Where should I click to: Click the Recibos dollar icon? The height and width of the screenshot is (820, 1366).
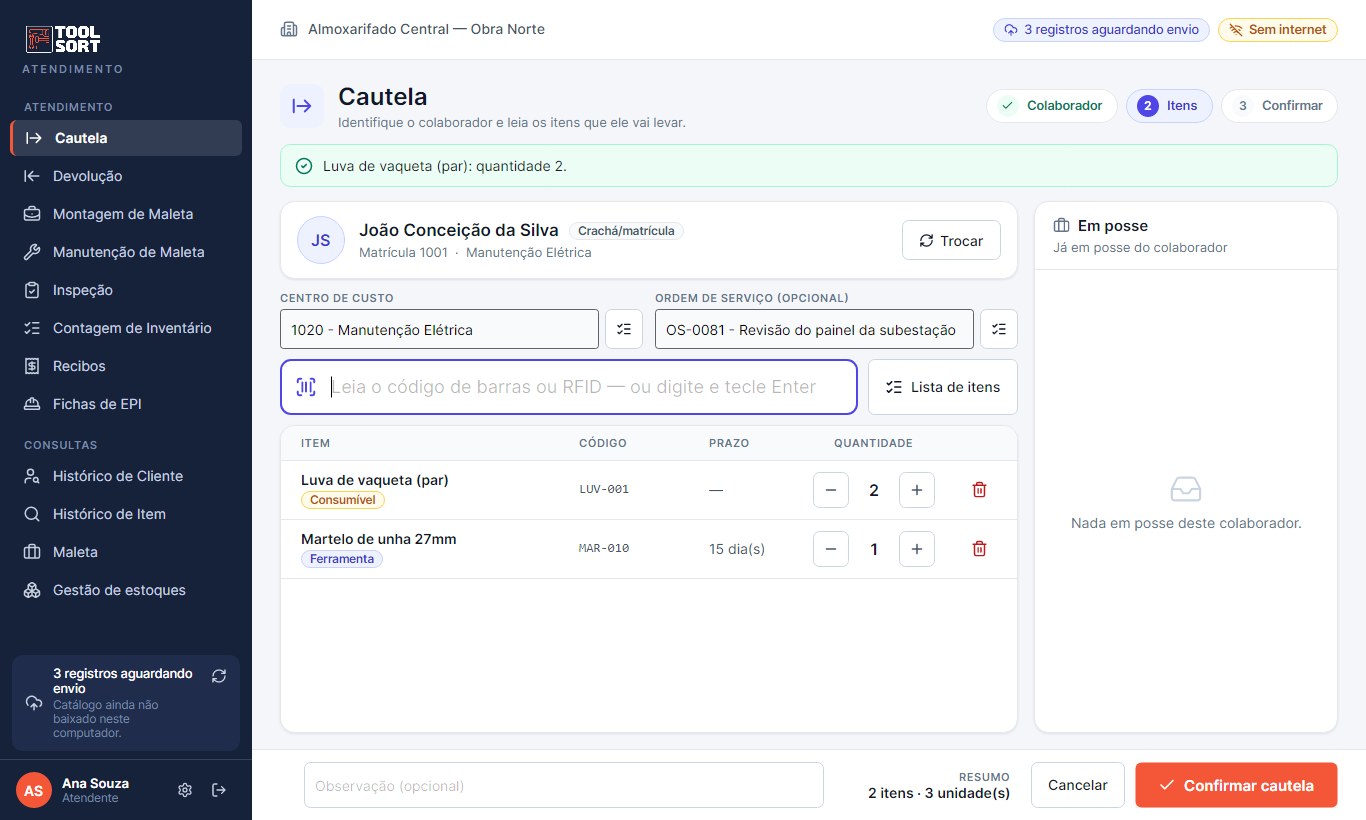(x=33, y=366)
